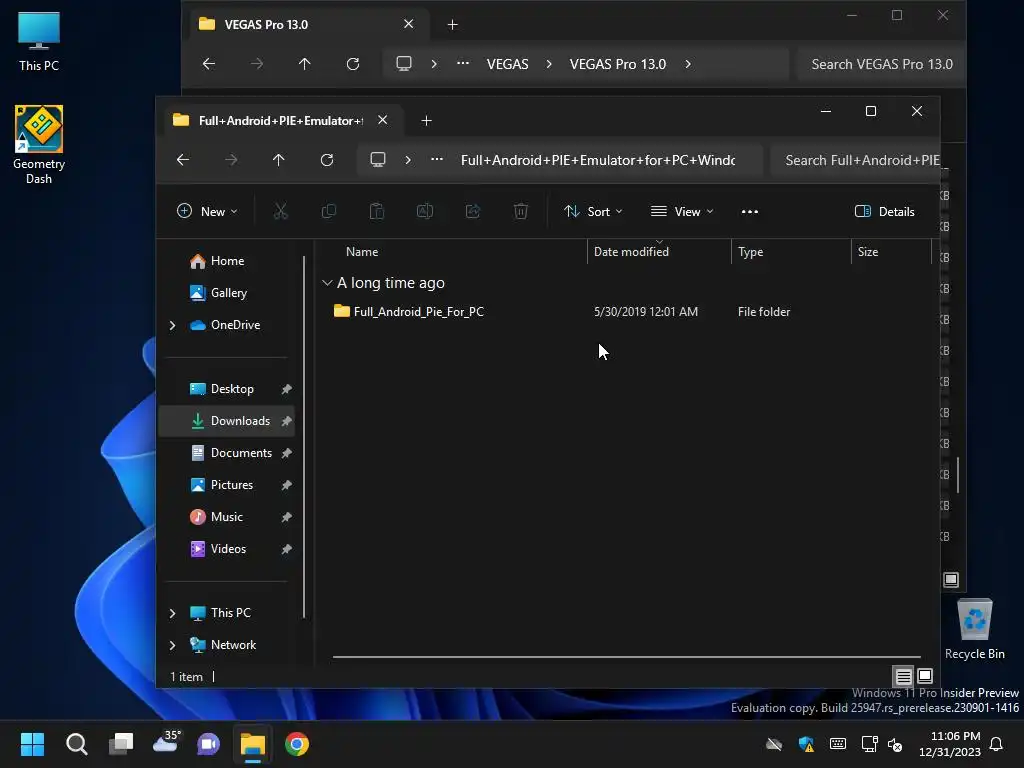Click the Cut scissors icon in toolbar

[x=280, y=211]
